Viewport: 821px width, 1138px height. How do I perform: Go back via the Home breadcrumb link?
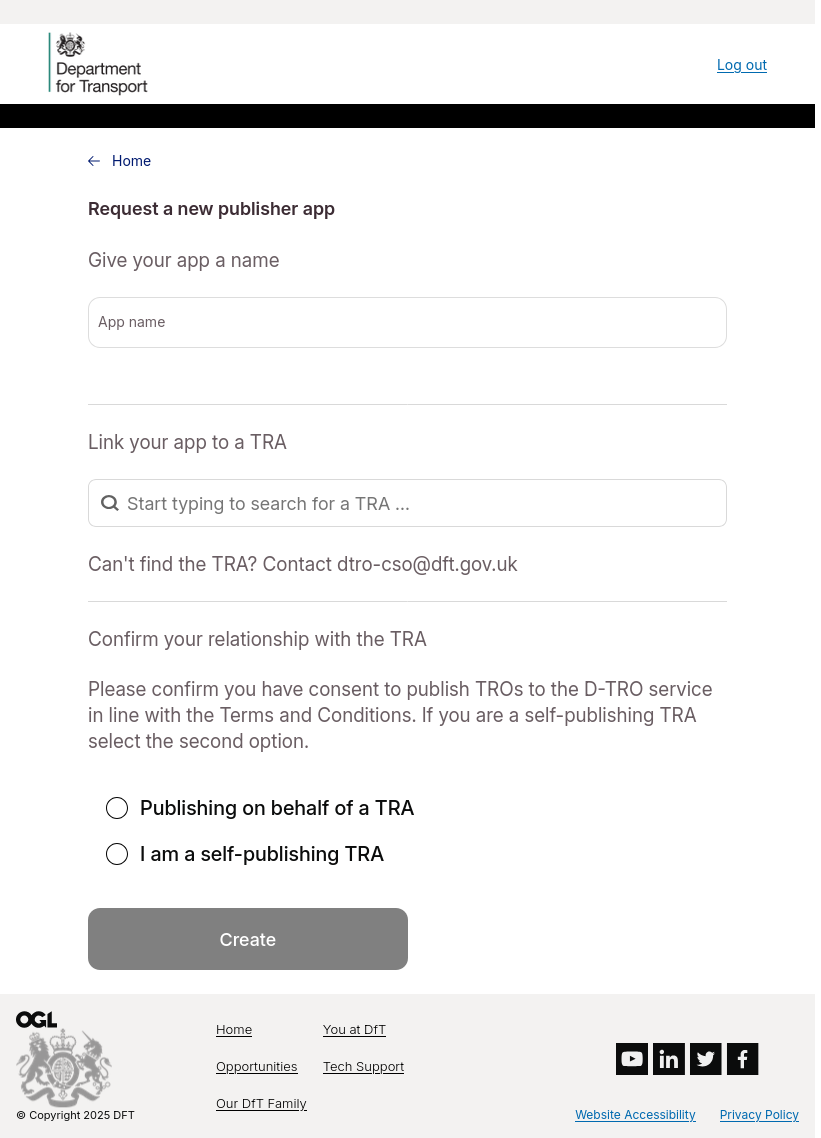click(x=131, y=161)
